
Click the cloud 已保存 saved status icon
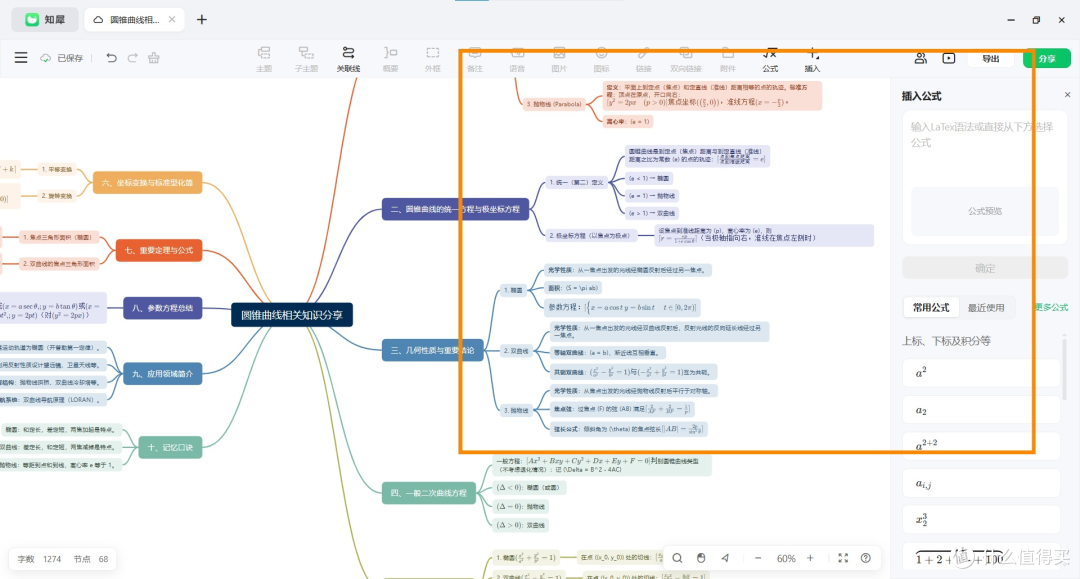click(x=45, y=58)
